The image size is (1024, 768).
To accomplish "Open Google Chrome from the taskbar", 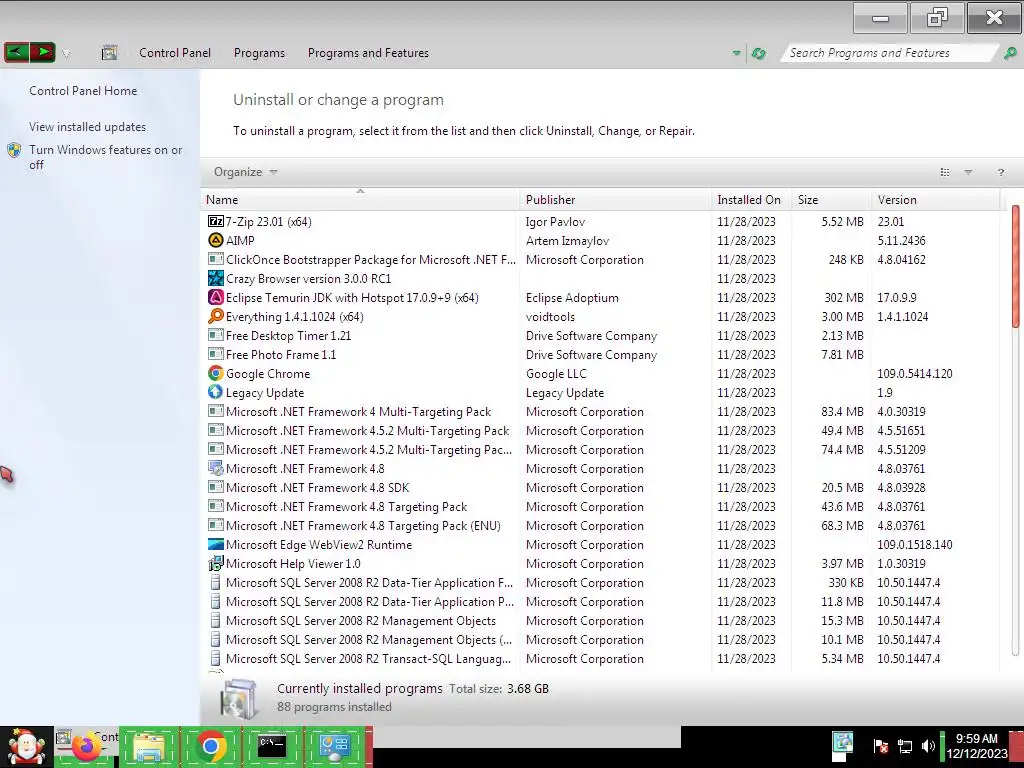I will [210, 747].
